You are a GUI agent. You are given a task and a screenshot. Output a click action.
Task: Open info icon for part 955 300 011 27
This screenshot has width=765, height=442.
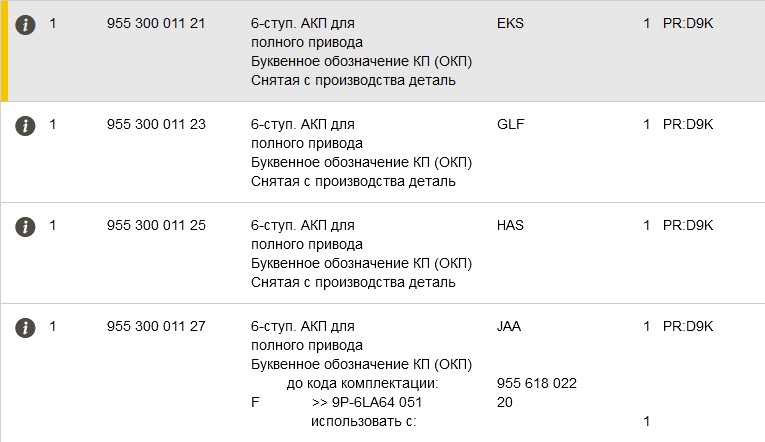pos(26,327)
